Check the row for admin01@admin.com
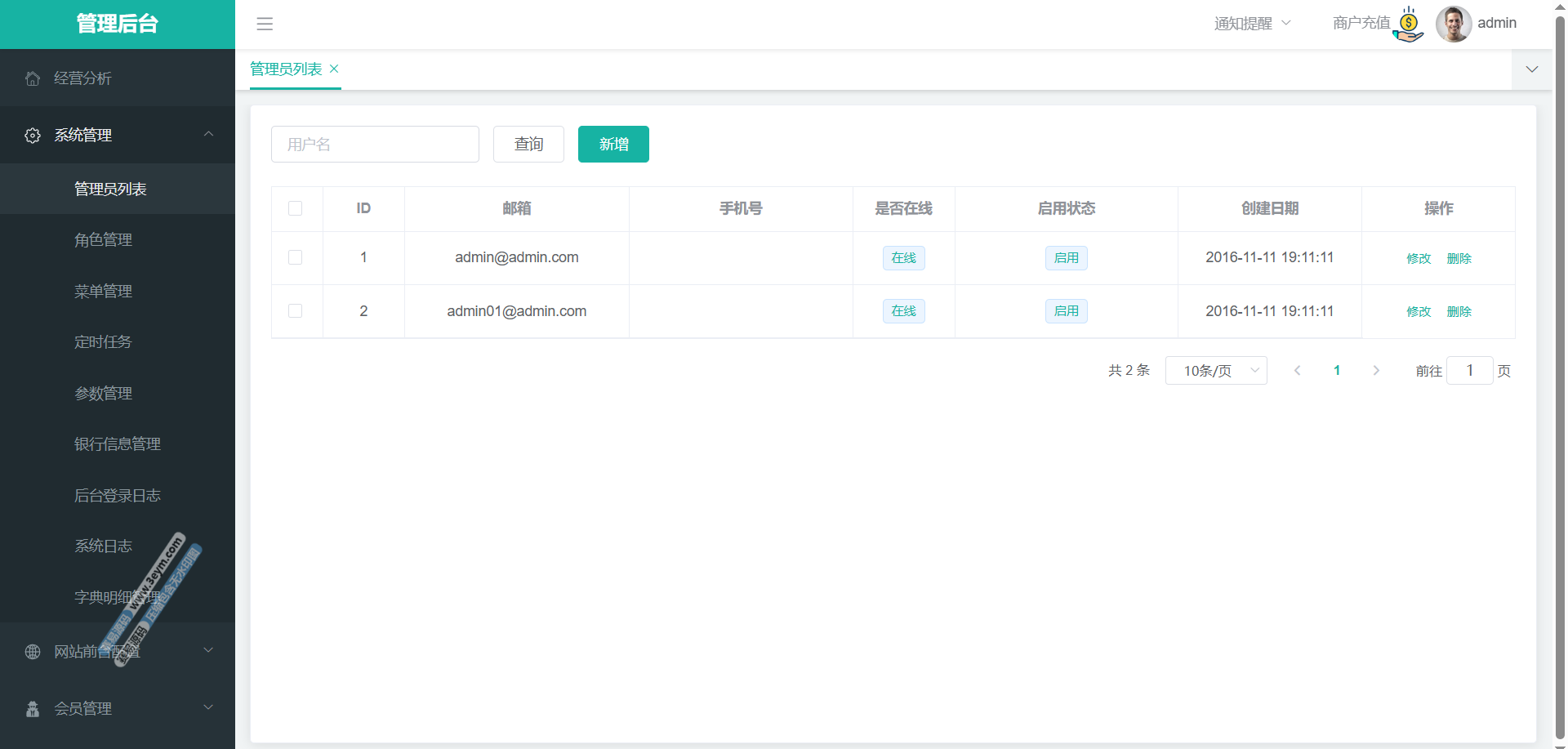This screenshot has width=1568, height=749. (296, 311)
